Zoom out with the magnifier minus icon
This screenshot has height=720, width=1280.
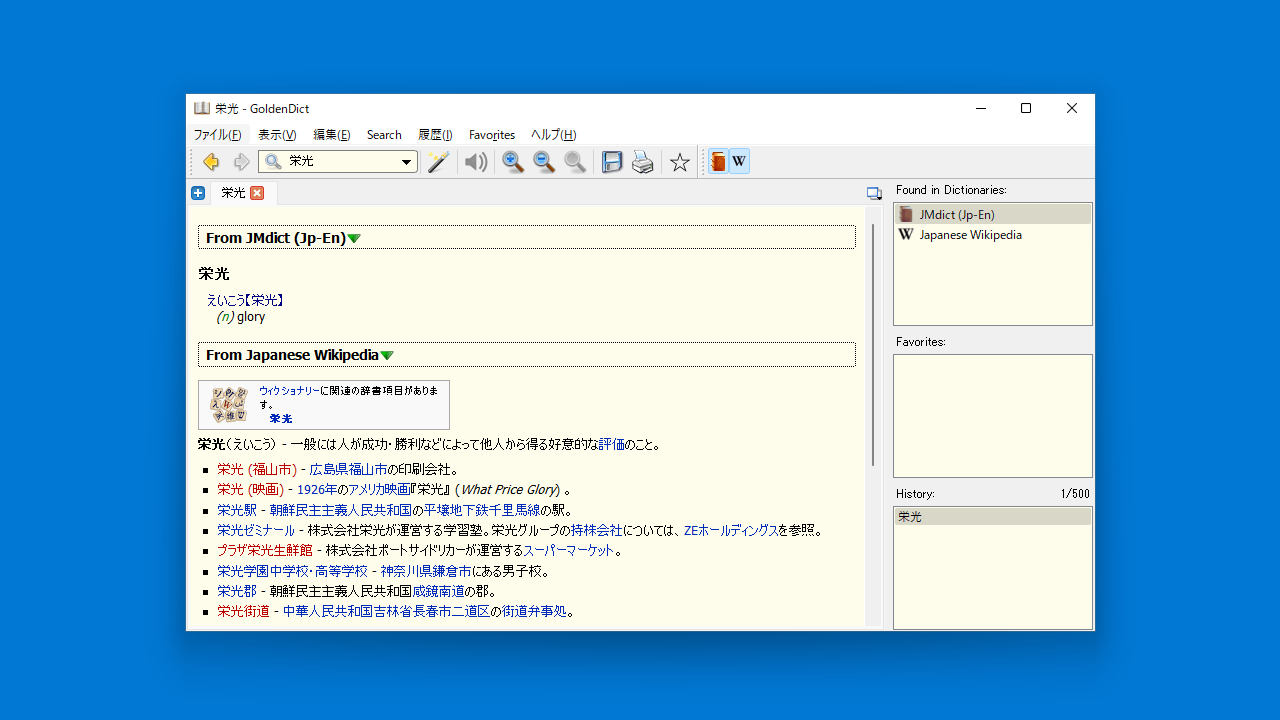(x=544, y=162)
